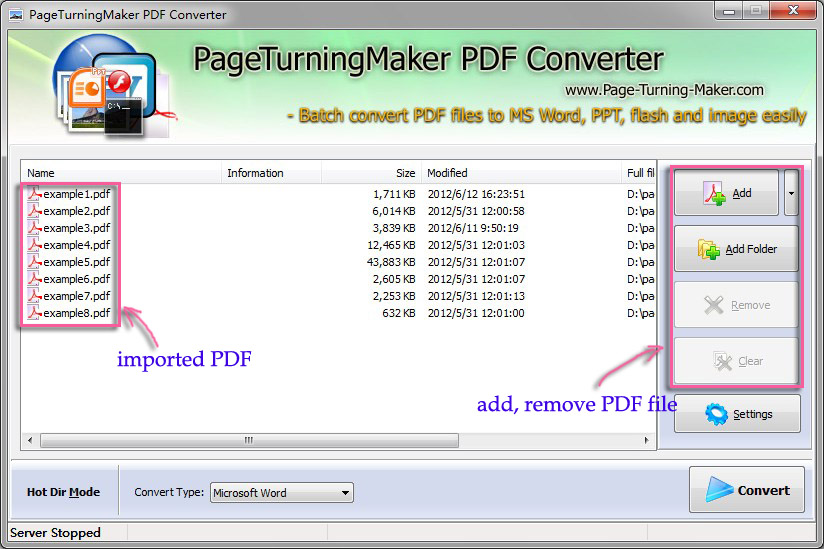Click the 43,883 KB size cell

391,262
